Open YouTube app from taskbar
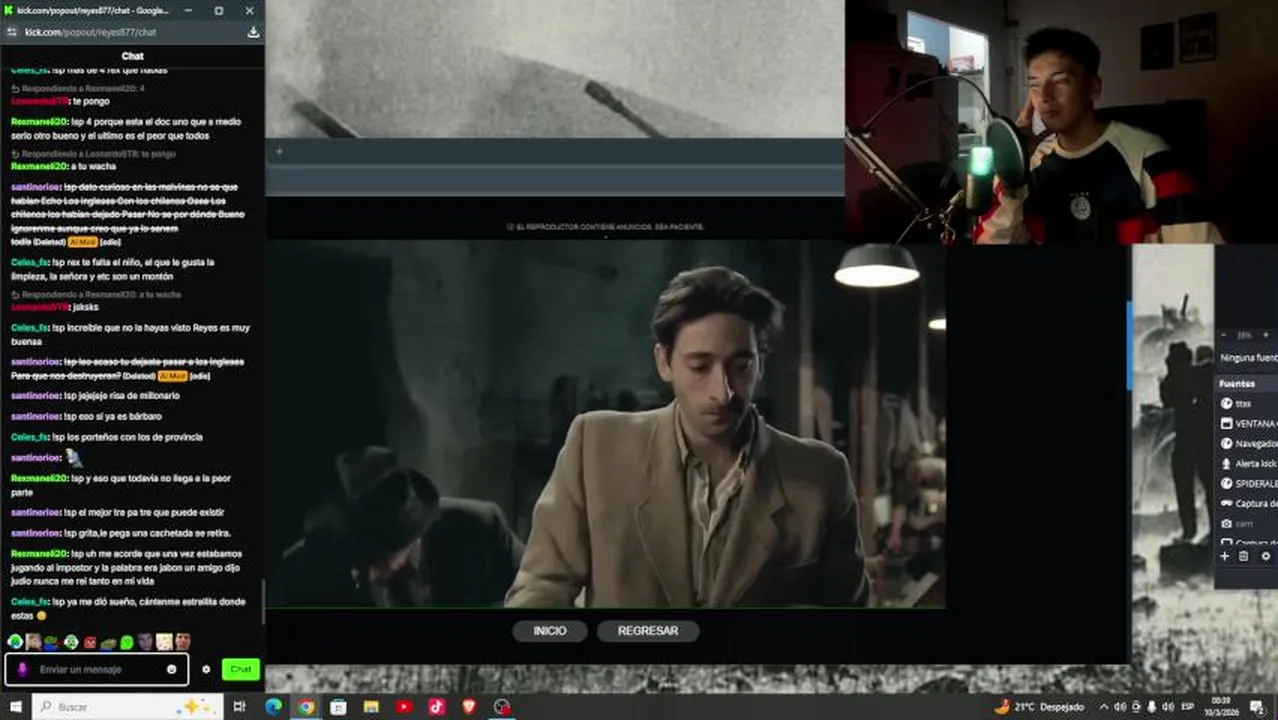The image size is (1278, 720). (404, 707)
